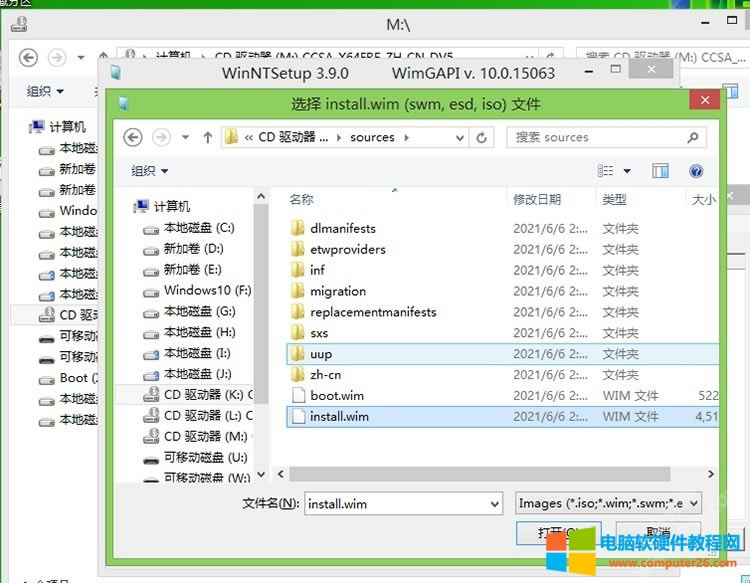Open the 组织 menu in file dialog

click(149, 171)
